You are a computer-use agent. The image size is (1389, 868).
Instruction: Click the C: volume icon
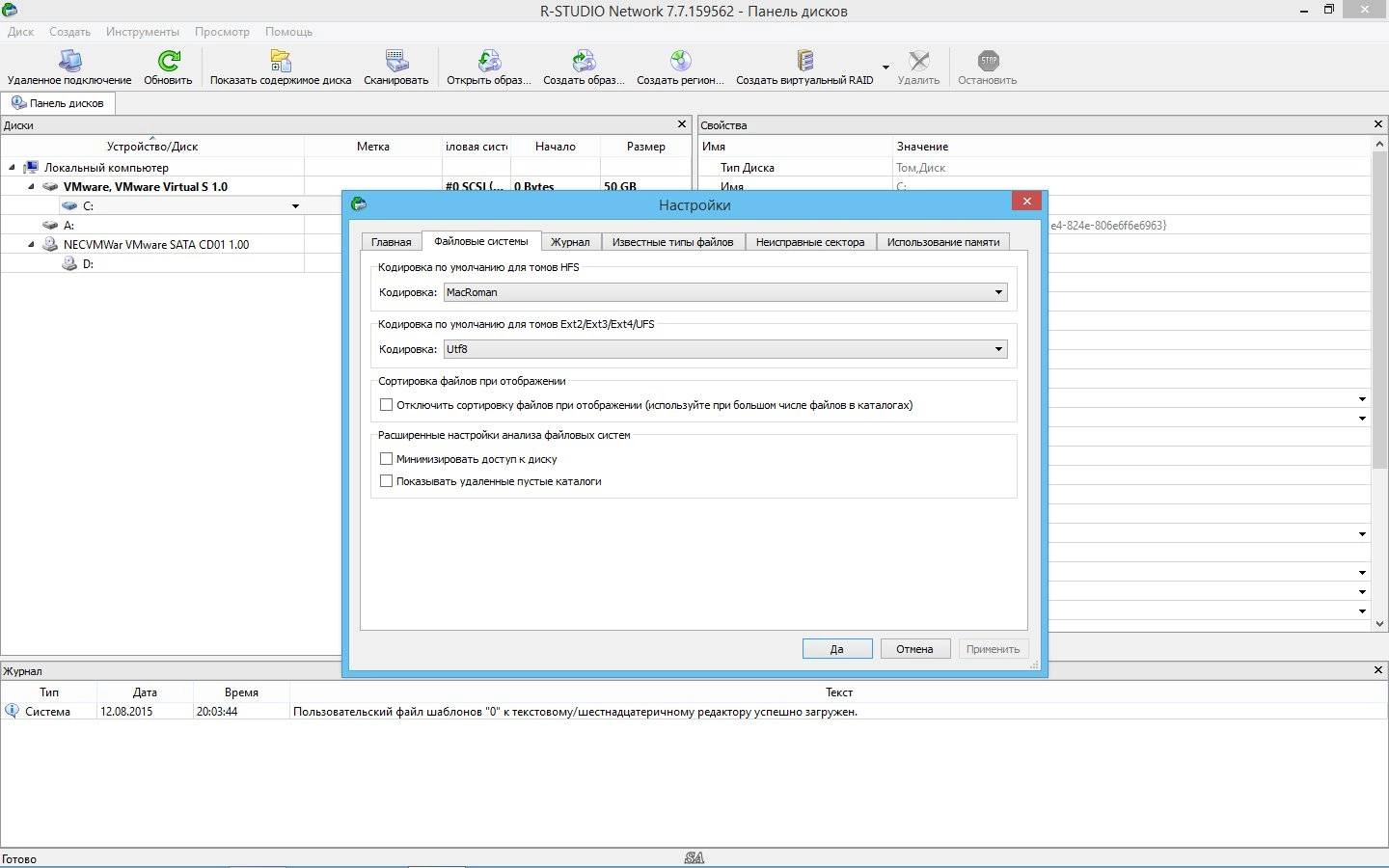click(x=69, y=205)
